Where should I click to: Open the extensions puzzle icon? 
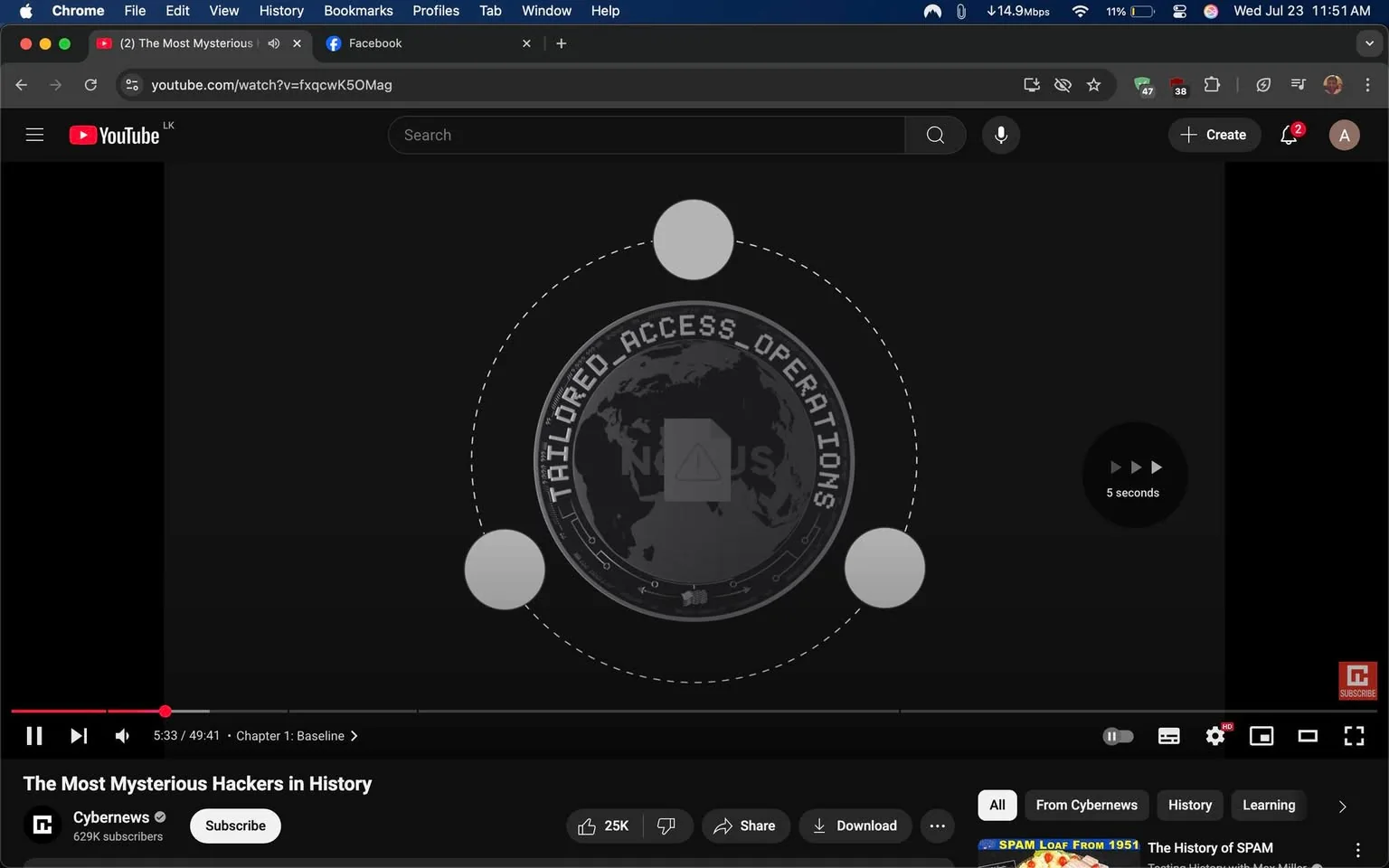(x=1213, y=85)
